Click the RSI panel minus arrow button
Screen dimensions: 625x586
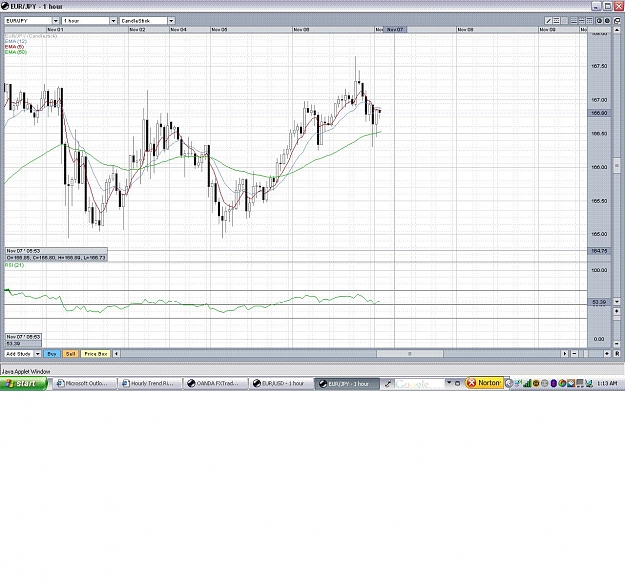click(617, 343)
